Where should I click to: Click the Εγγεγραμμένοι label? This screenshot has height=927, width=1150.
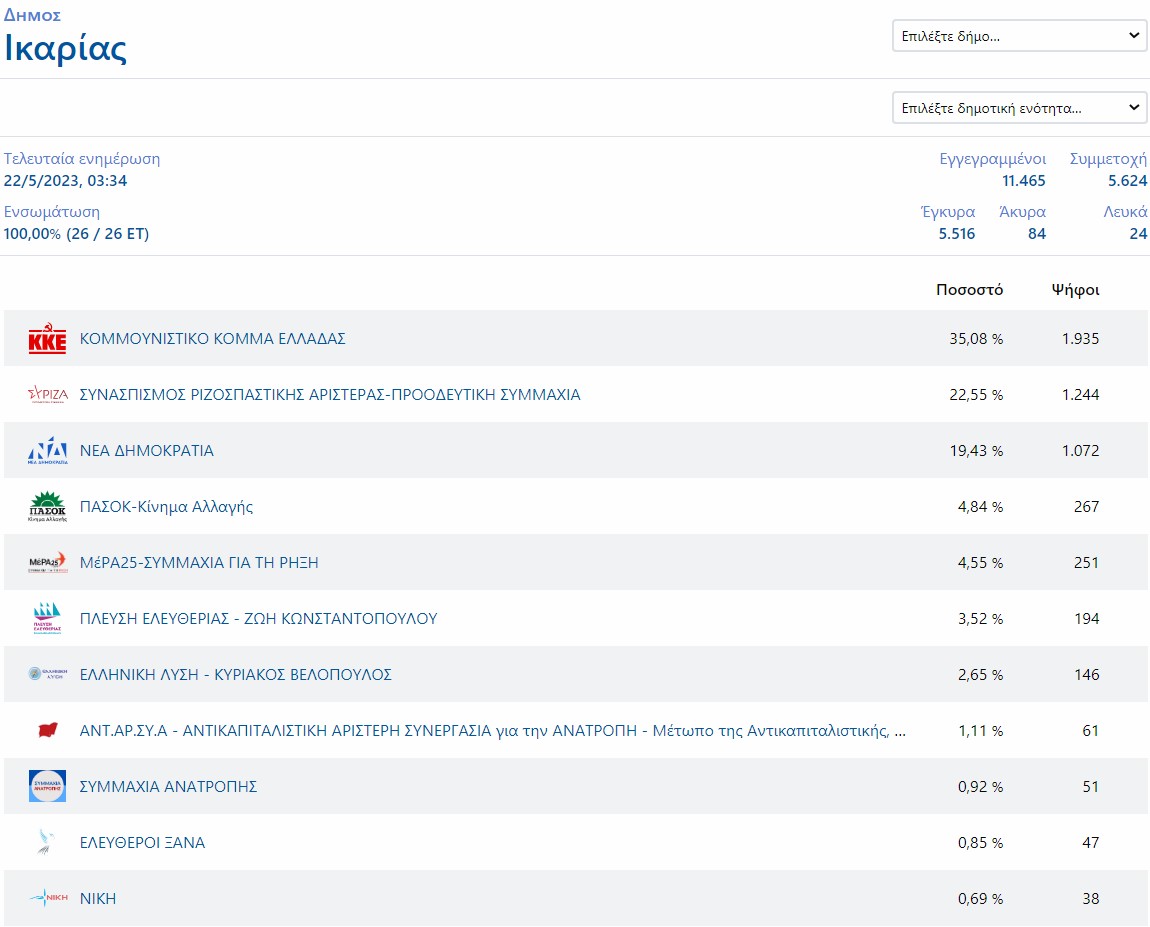992,159
